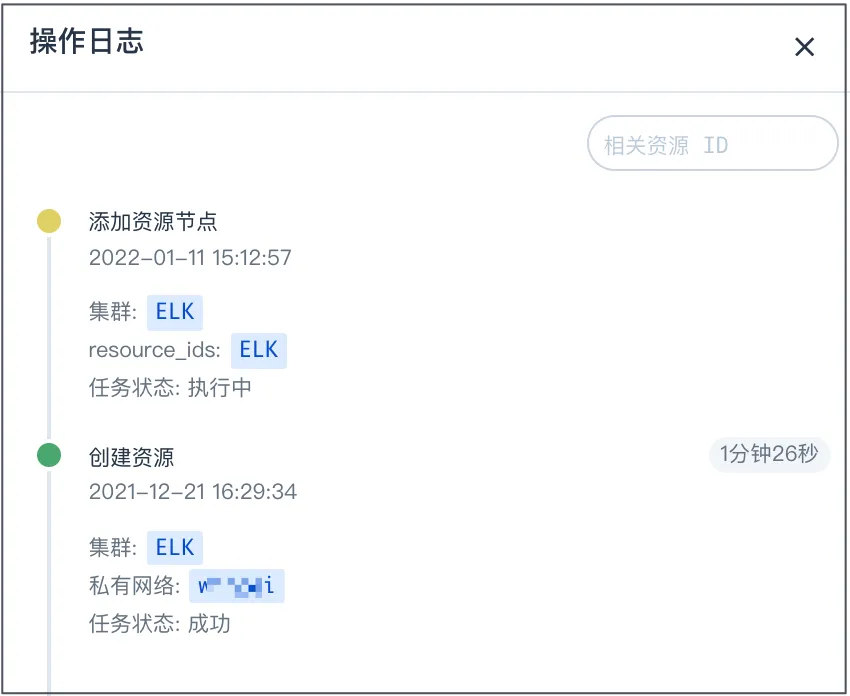The image size is (850, 696).
Task: Open the blurred 私有网络 tag
Action: (x=237, y=586)
